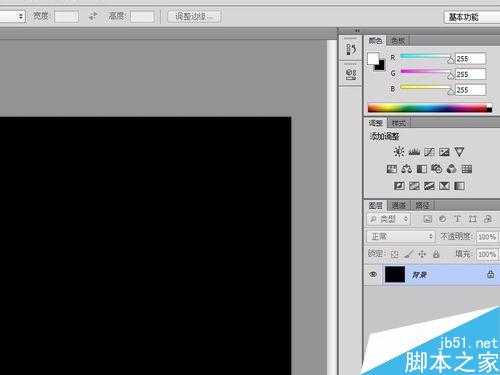Viewport: 500px width, 375px height.
Task: Click the 填充 fill 100% field
Action: tap(487, 254)
